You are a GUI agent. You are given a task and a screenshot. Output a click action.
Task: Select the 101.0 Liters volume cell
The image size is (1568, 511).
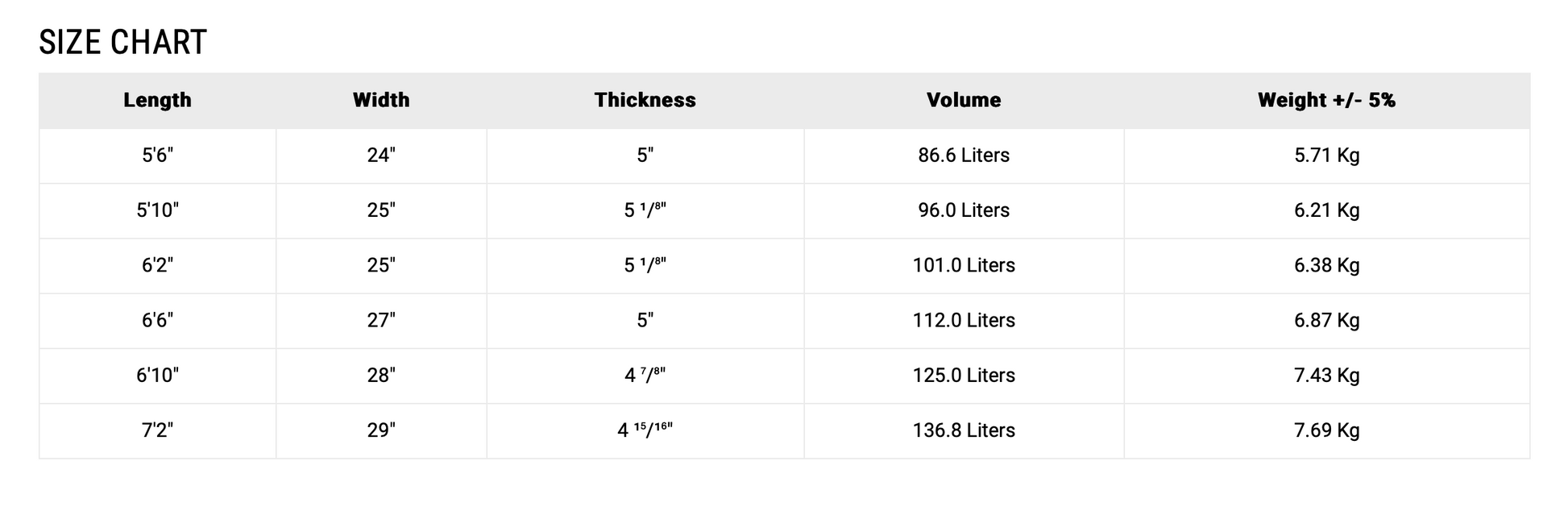coord(964,265)
